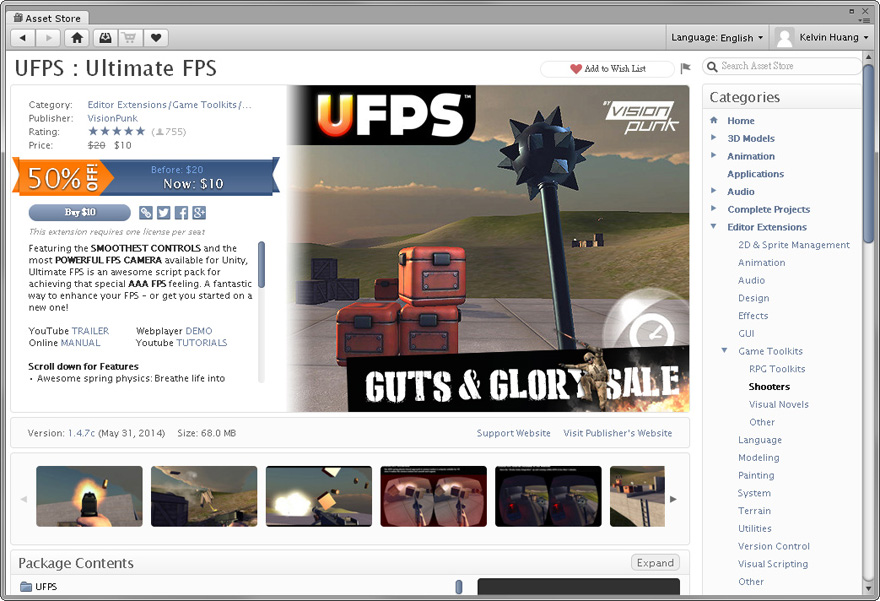Click the magnifier icon in the search box
The height and width of the screenshot is (601, 880).
[x=712, y=66]
